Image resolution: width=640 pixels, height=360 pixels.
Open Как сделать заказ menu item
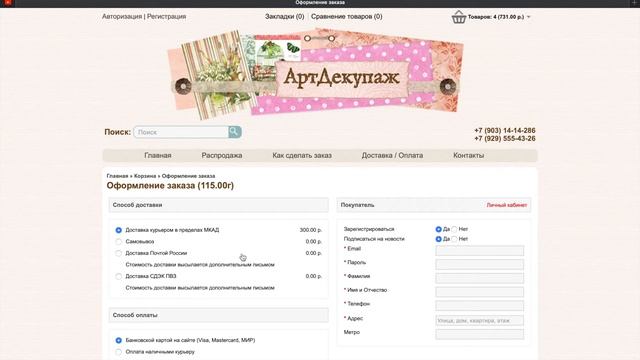(302, 156)
